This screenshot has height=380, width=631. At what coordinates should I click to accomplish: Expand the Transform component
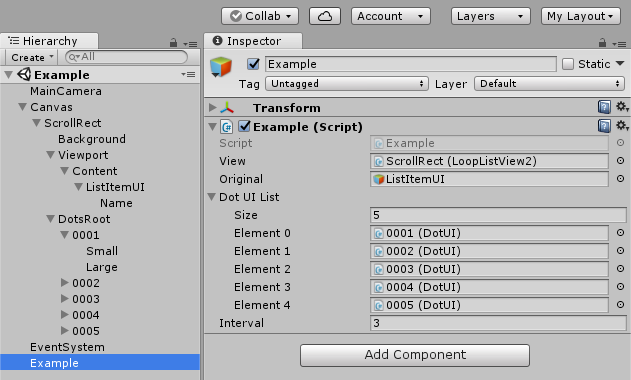[212, 107]
